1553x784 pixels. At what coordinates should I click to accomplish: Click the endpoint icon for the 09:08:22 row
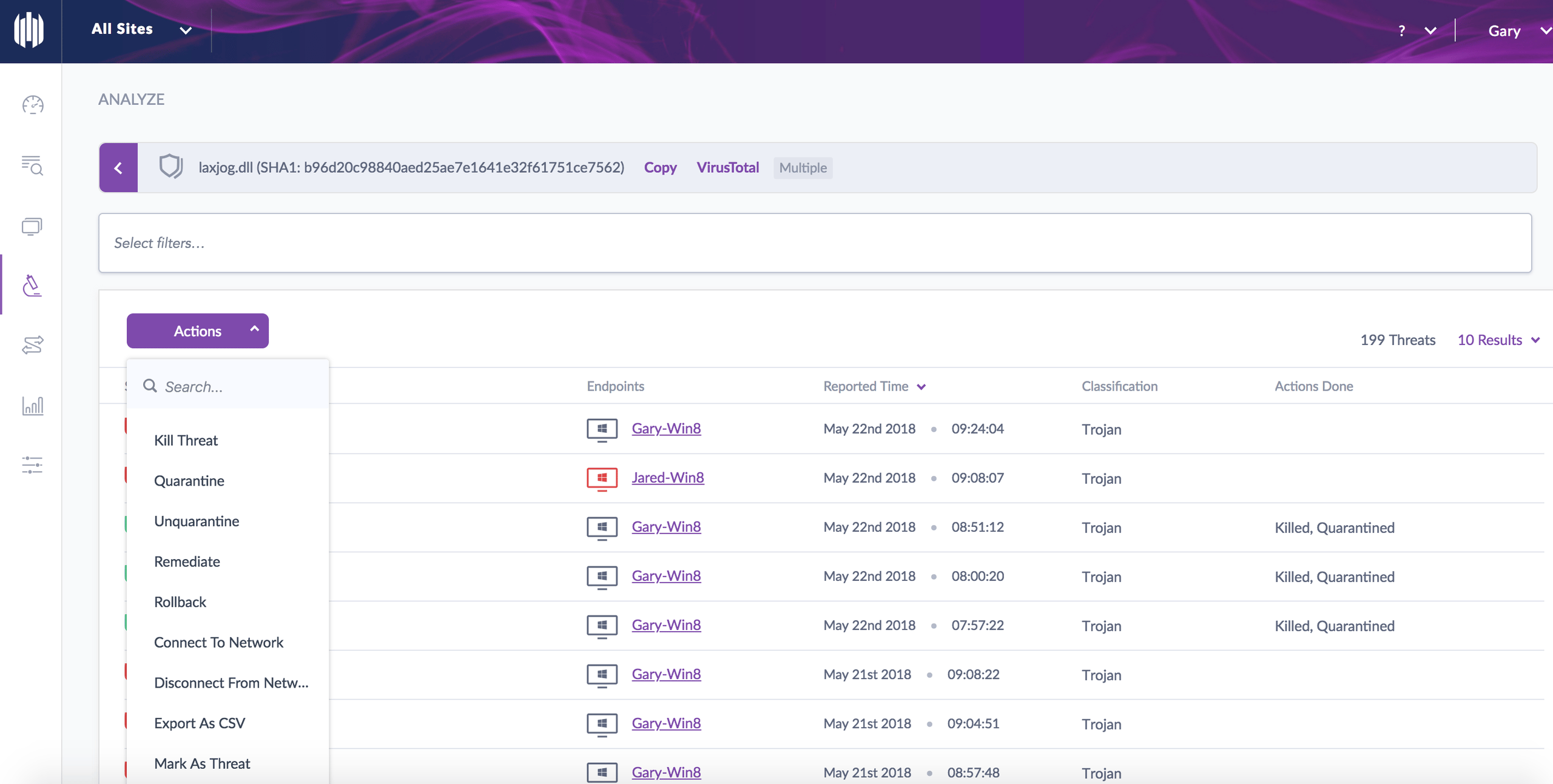pyautogui.click(x=602, y=675)
